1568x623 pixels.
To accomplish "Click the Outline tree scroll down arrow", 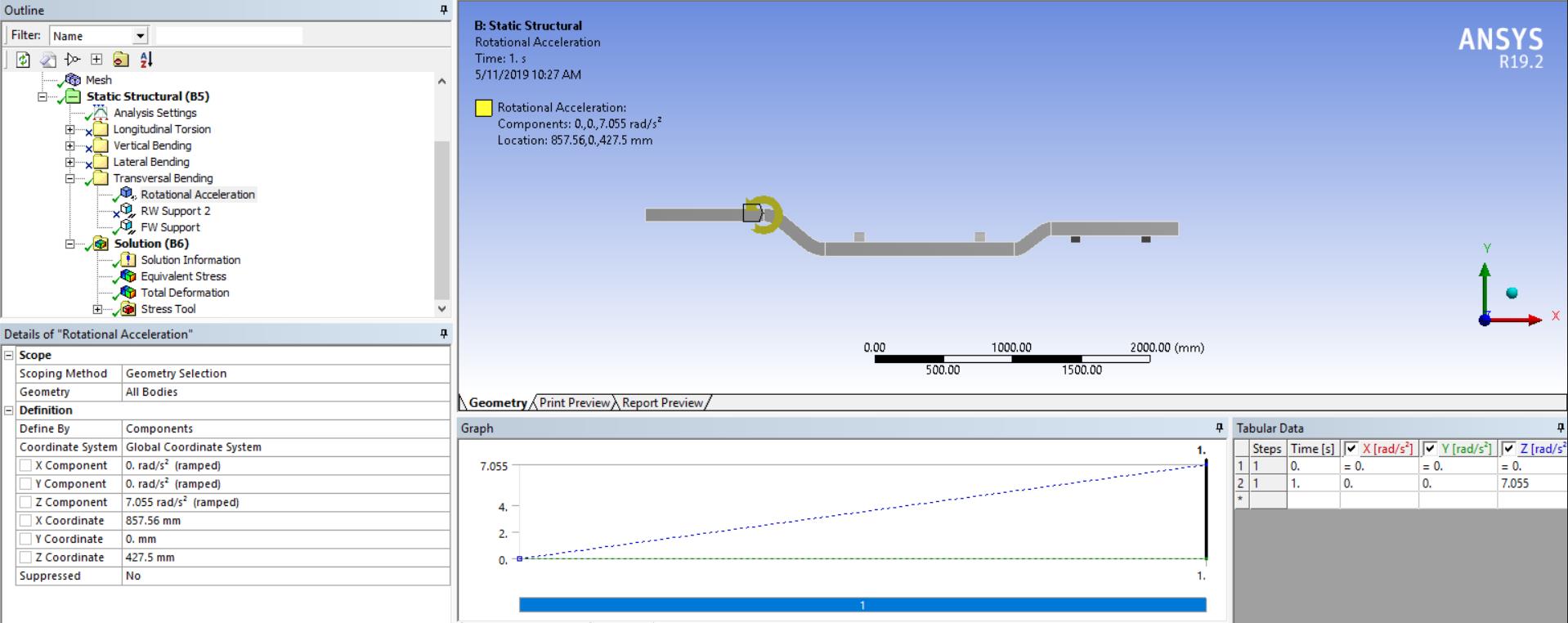I will pos(442,309).
